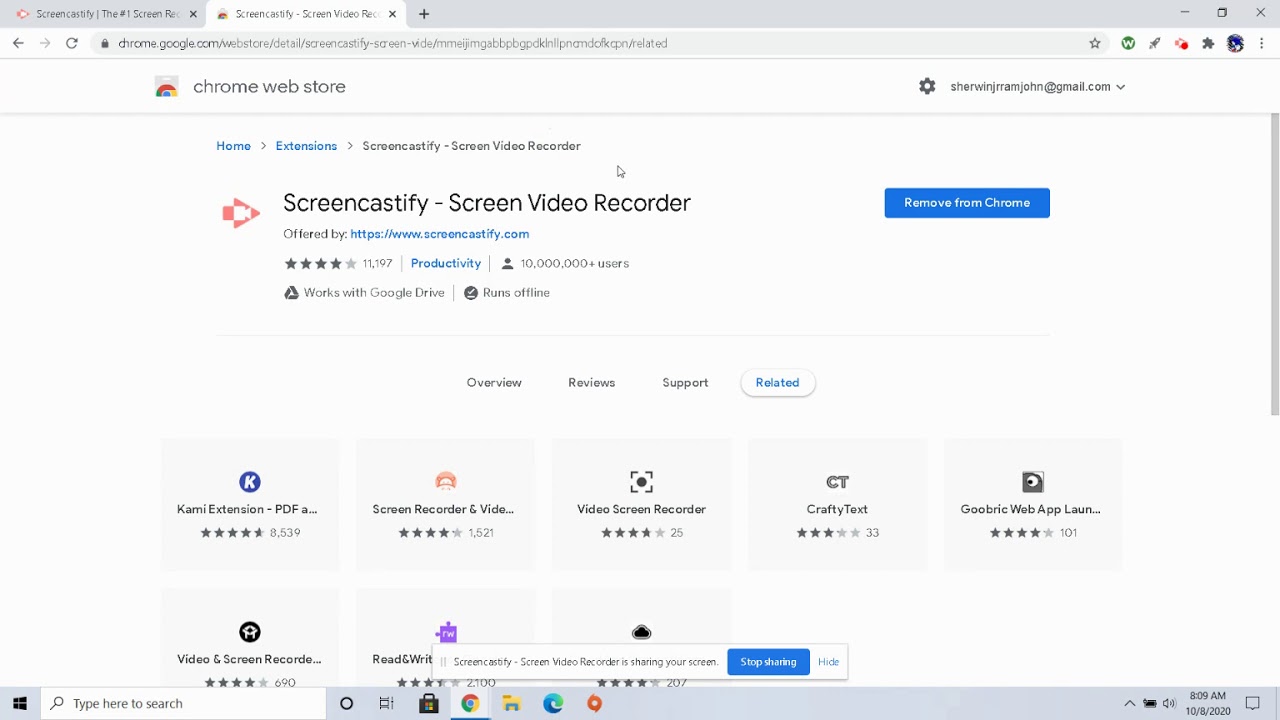1280x720 pixels.
Task: Close the active Chrome Web Store tab
Action: pos(392,14)
